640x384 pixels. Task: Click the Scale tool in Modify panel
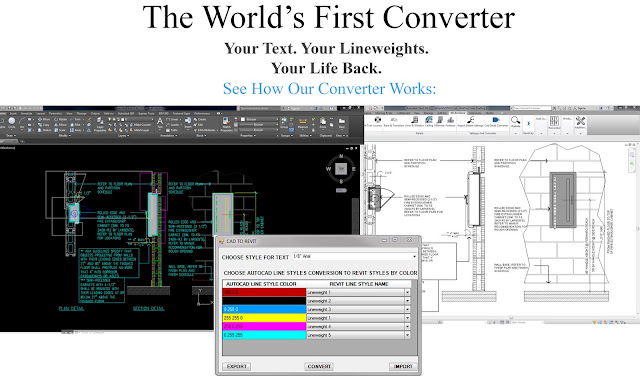[61, 130]
